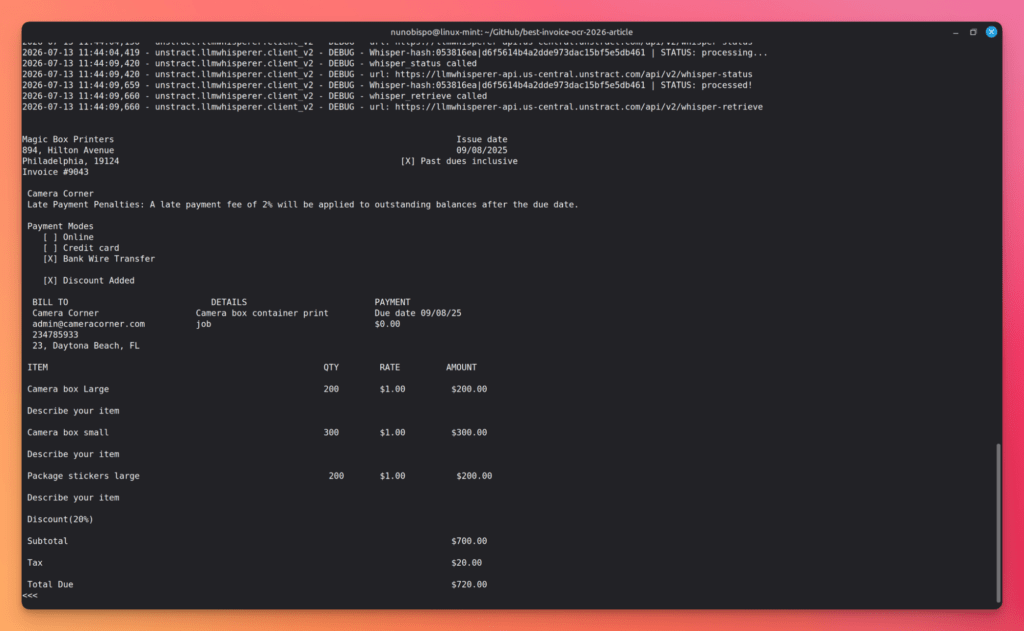Viewport: 1024px width, 631px height.
Task: Click quantity 200 for Camera box Large
Action: pyautogui.click(x=331, y=389)
